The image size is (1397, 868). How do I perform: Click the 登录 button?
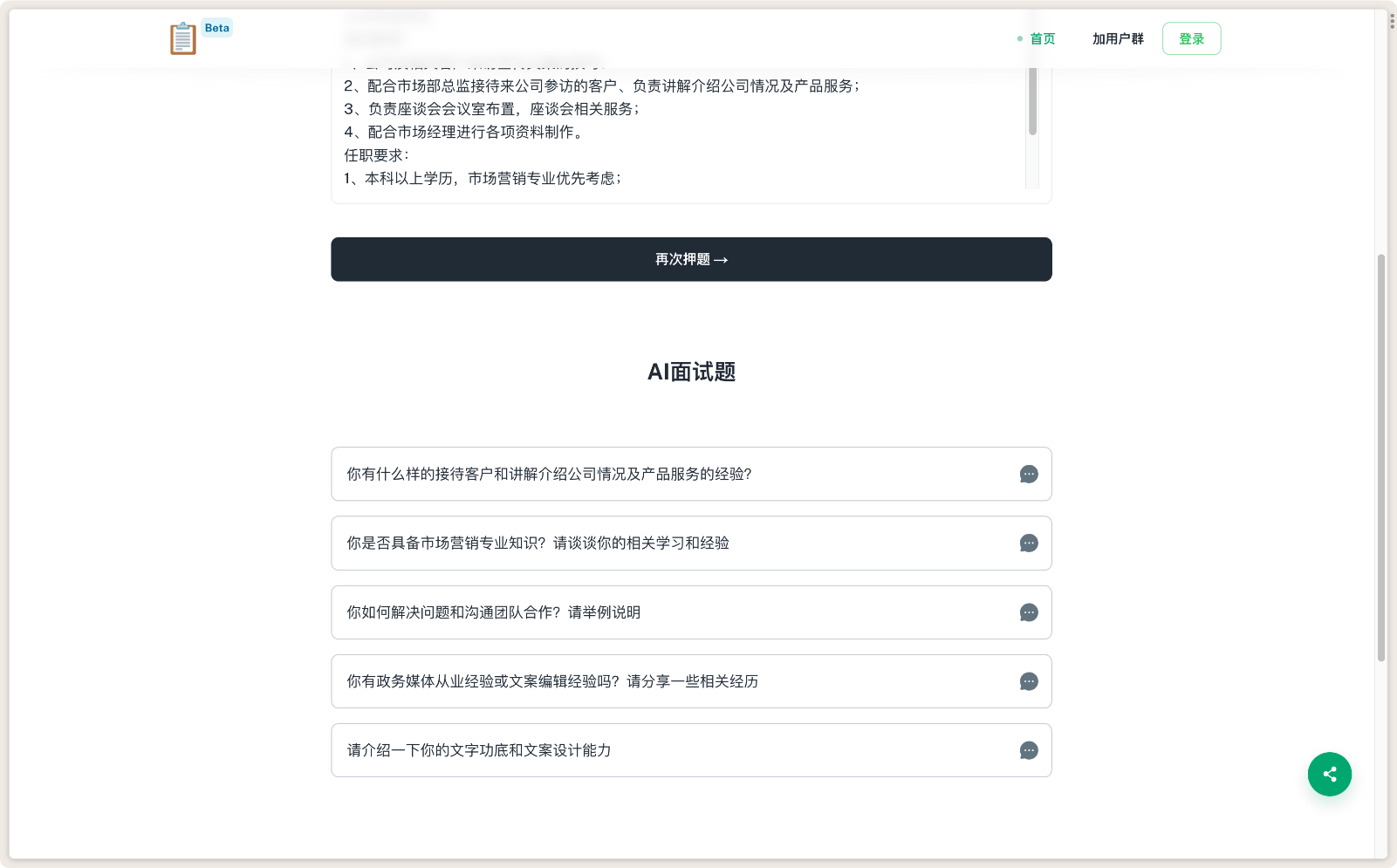(x=1191, y=38)
